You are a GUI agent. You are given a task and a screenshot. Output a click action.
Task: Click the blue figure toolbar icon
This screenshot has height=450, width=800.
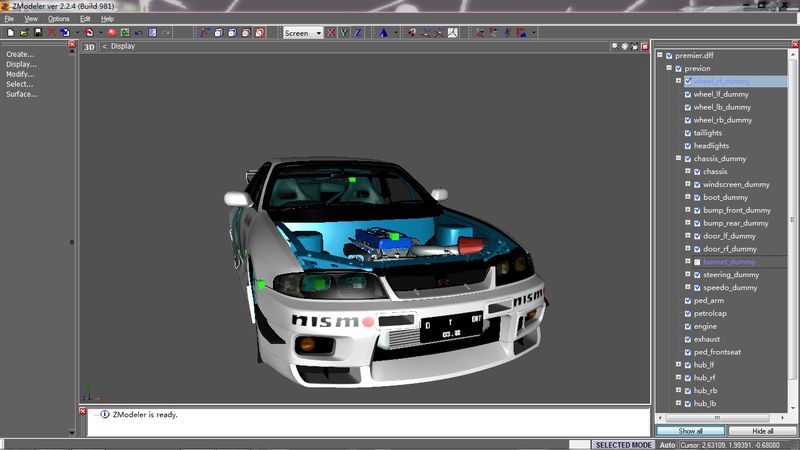tap(507, 33)
